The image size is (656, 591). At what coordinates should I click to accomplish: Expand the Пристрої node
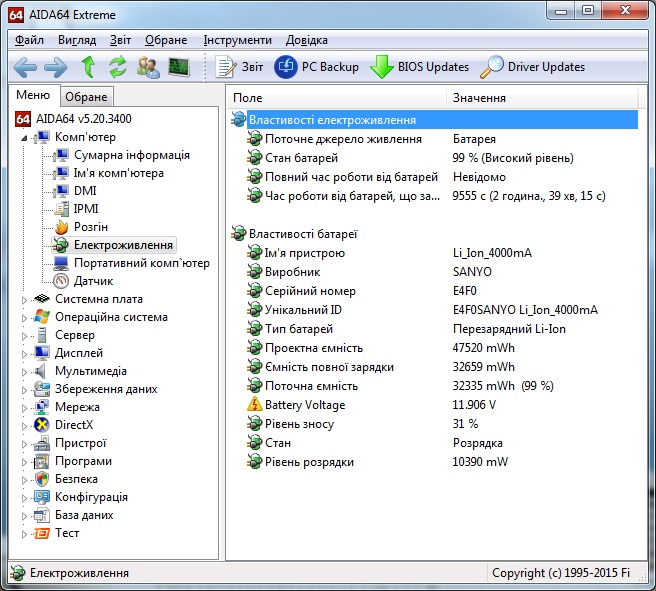[x=24, y=443]
